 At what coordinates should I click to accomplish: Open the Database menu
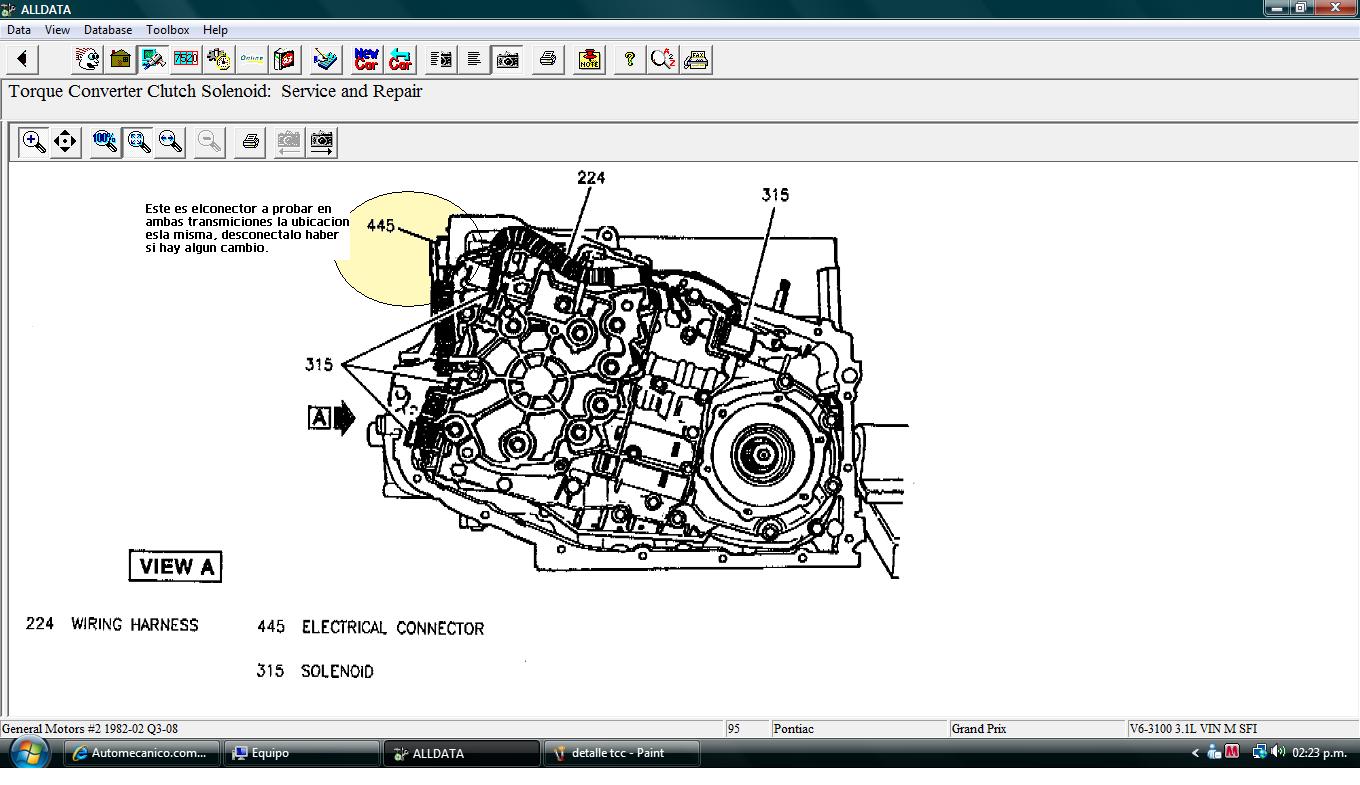(108, 30)
